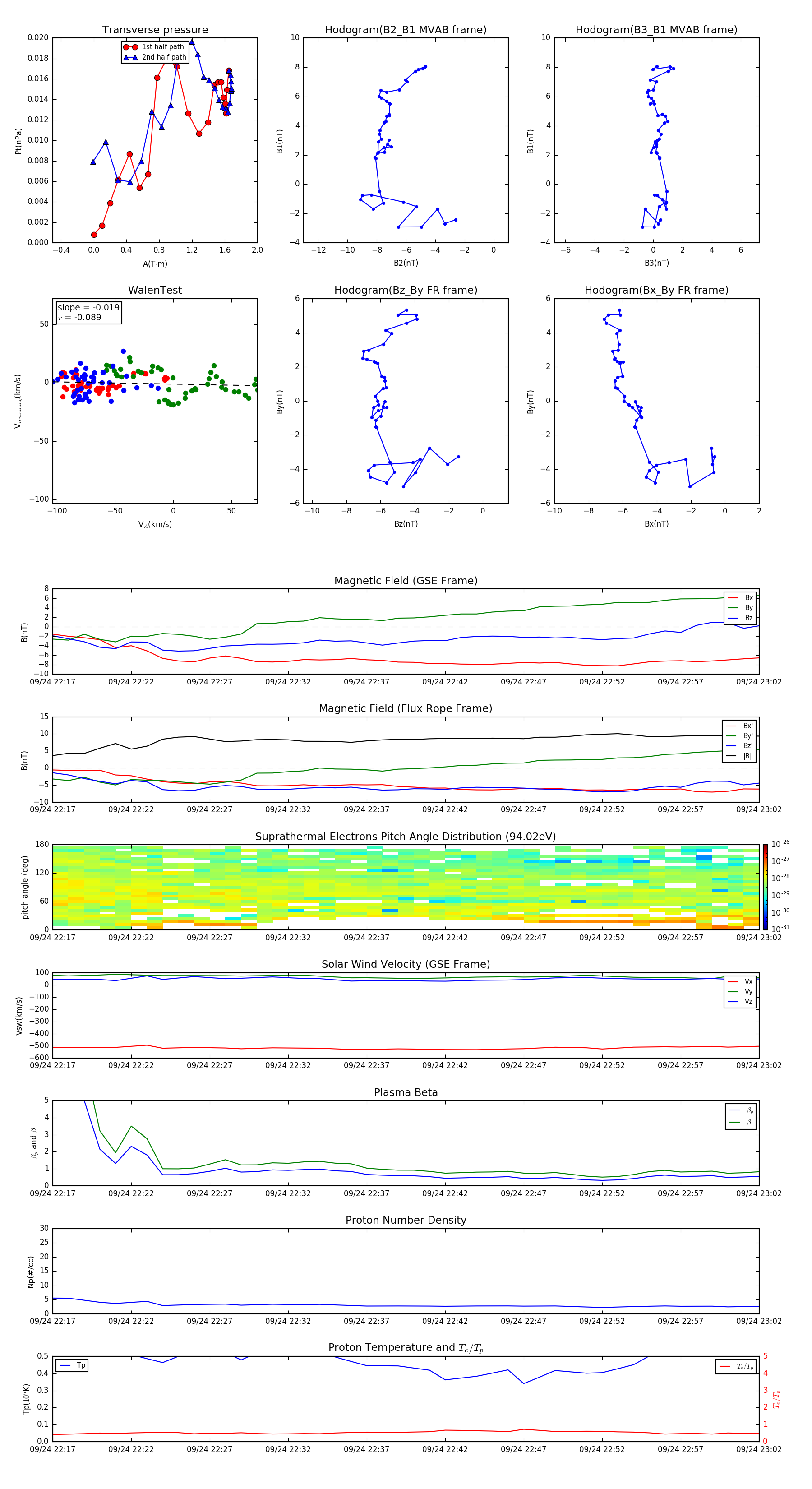Click the 'By' entry in the GSE magnetic field legend
Image resolution: width=812 pixels, height=1489 pixels.
pos(740,608)
